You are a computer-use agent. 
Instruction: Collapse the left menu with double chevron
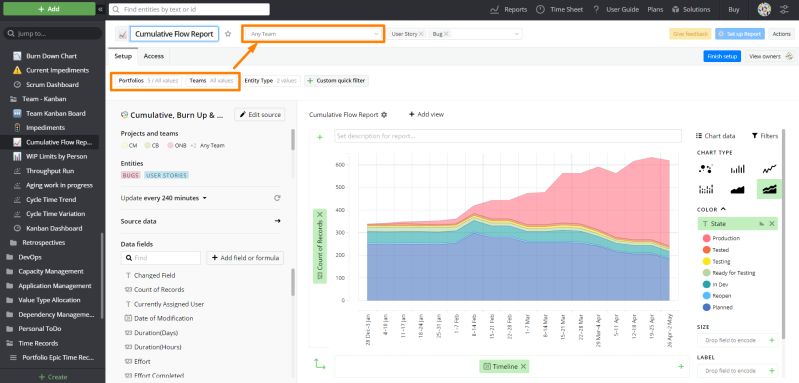pos(100,9)
